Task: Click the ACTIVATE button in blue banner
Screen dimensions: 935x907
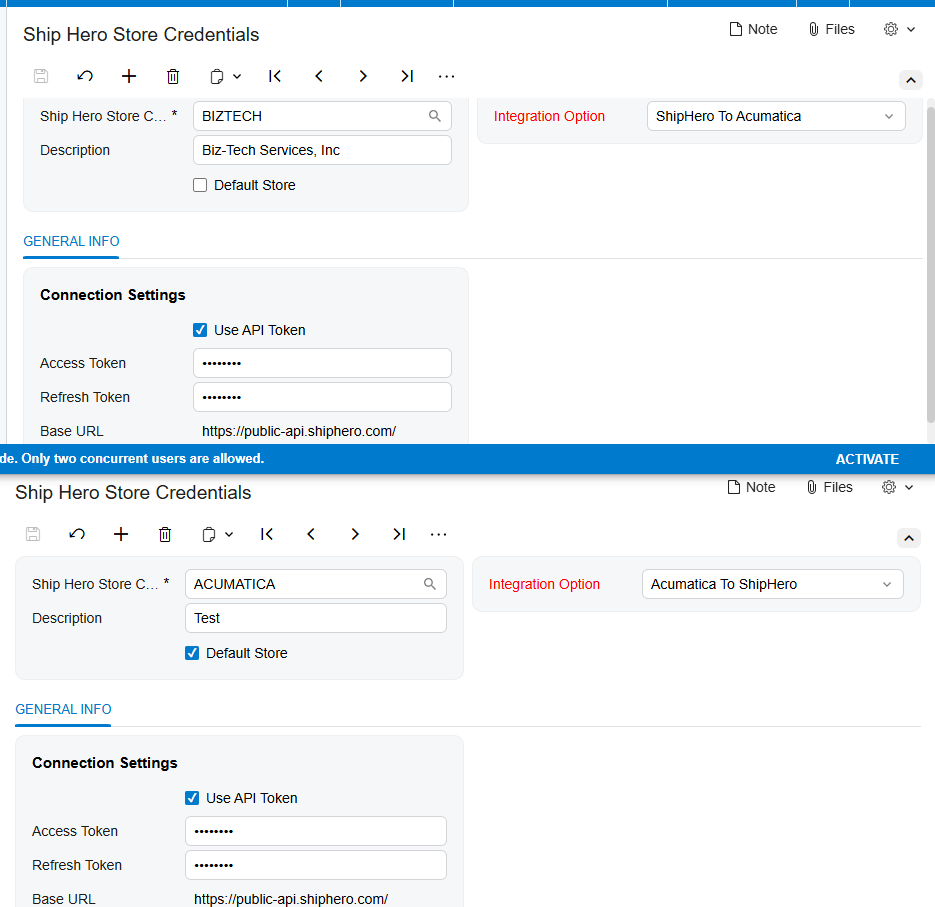Action: pos(867,459)
